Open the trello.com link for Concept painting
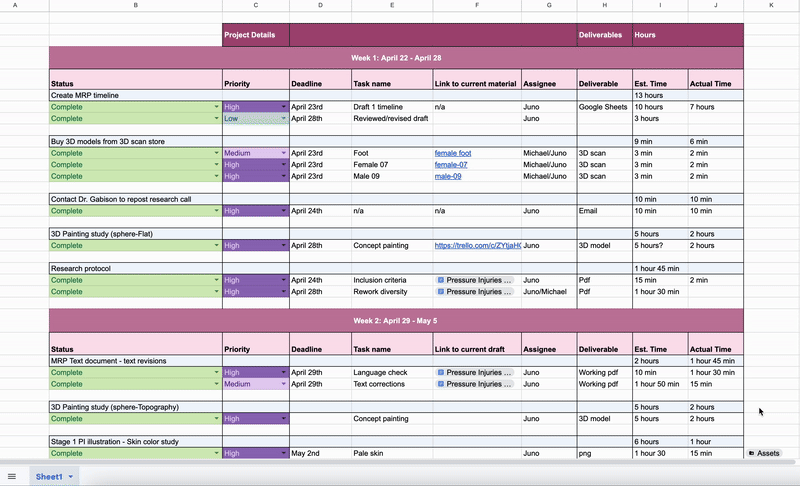Viewport: 800px width, 486px height. [478, 245]
